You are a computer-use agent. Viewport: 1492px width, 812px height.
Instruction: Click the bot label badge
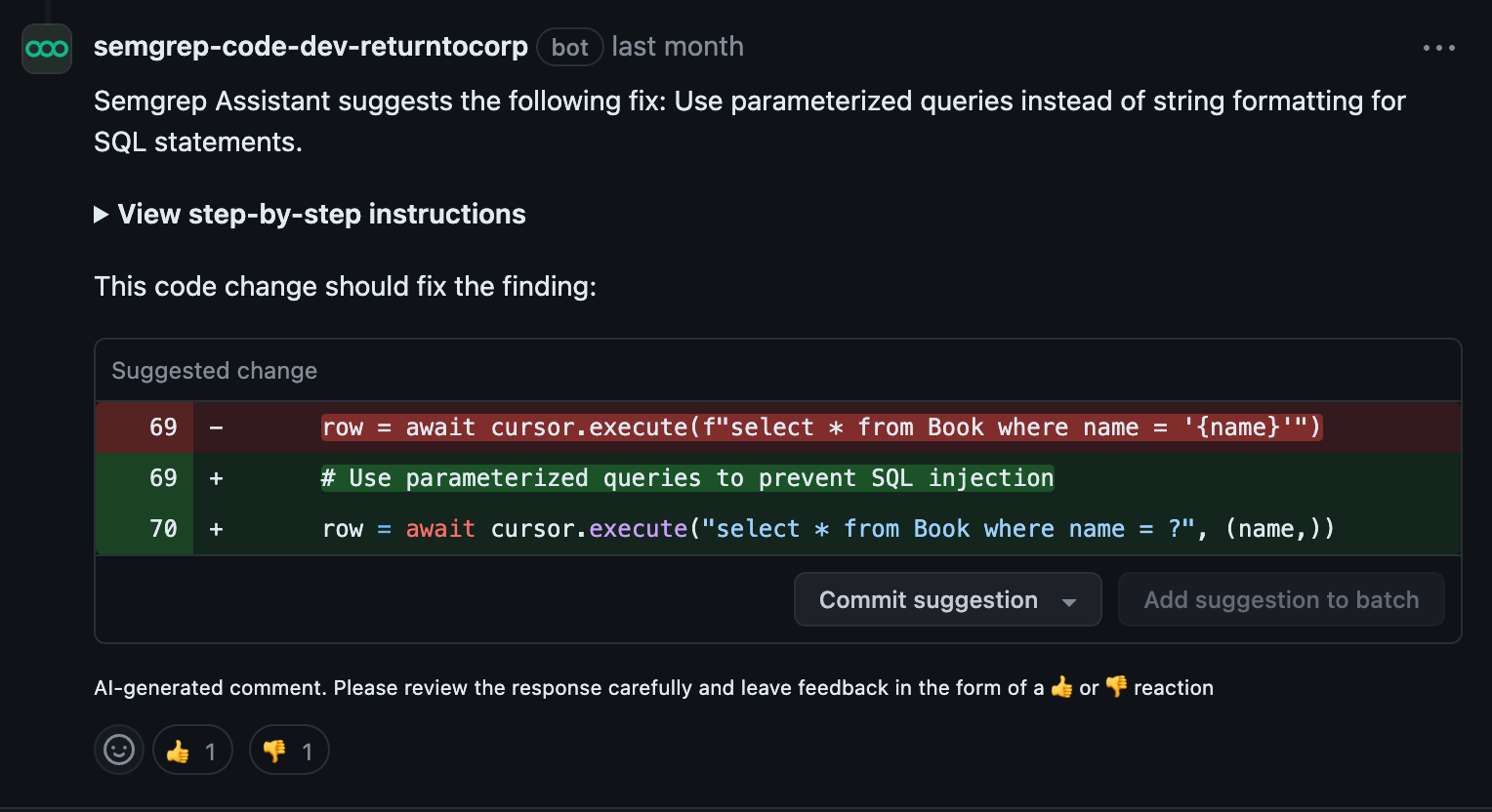coord(569,48)
